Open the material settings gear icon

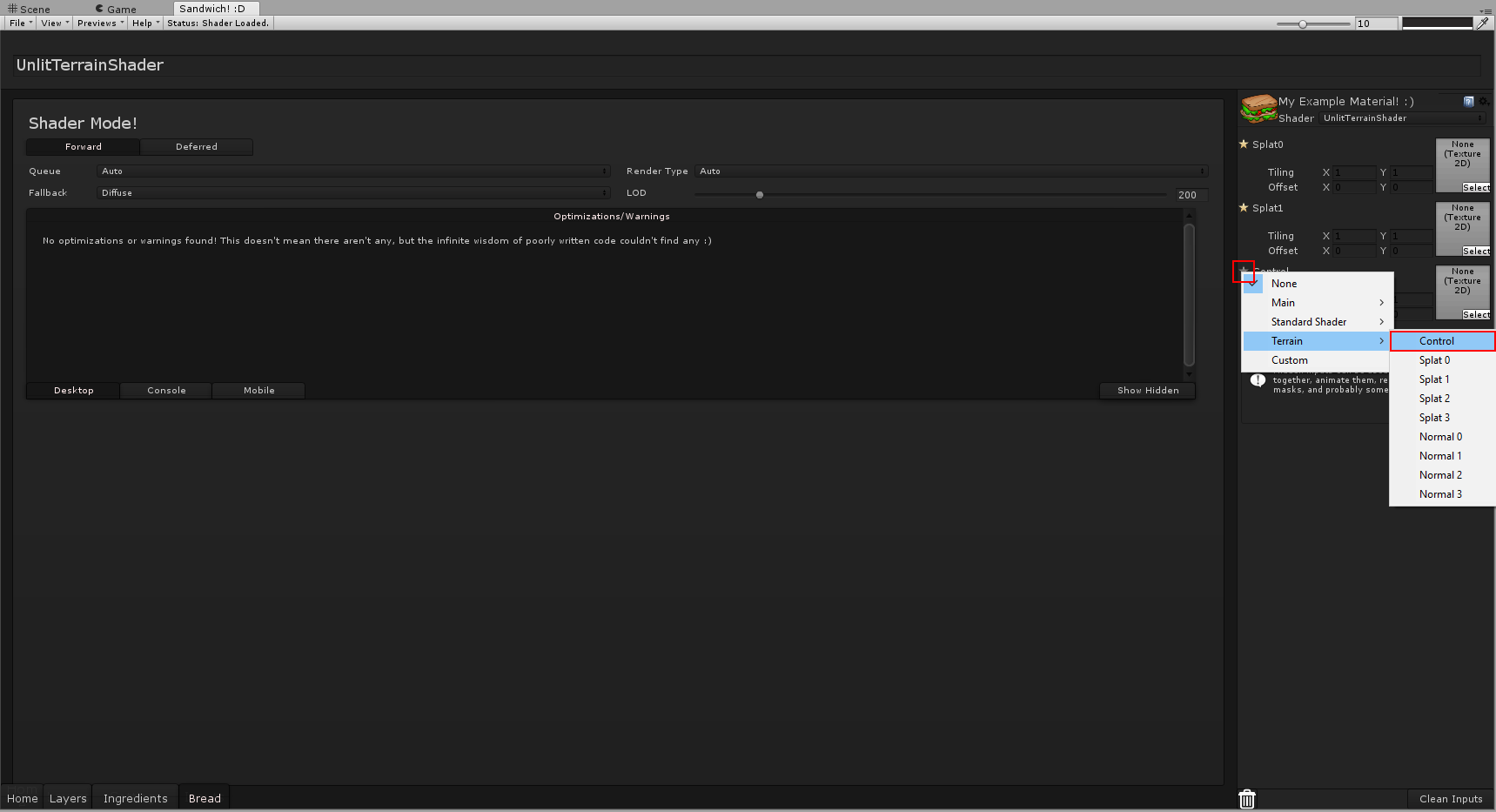pos(1484,101)
